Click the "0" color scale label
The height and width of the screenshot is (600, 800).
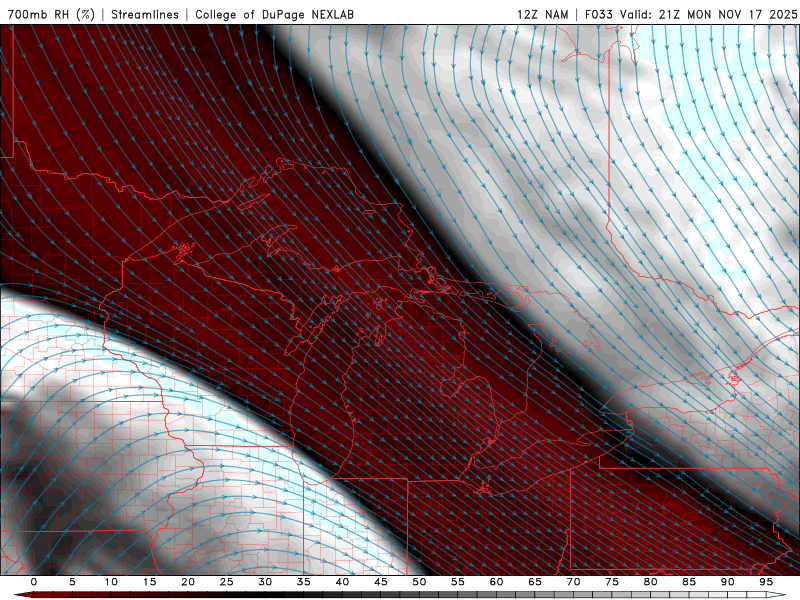click(34, 582)
